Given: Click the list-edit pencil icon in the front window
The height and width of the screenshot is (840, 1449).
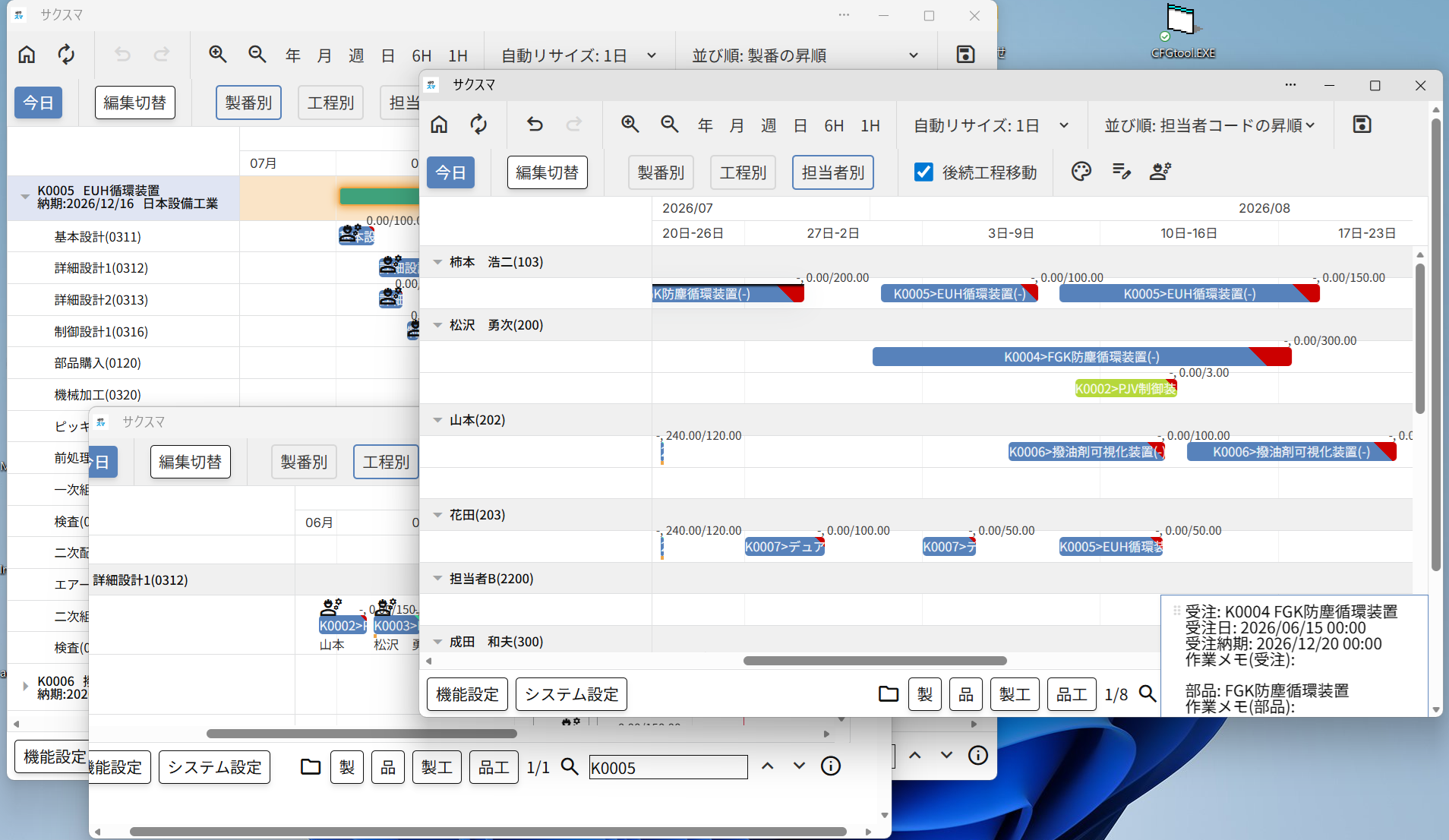Looking at the screenshot, I should [1121, 172].
